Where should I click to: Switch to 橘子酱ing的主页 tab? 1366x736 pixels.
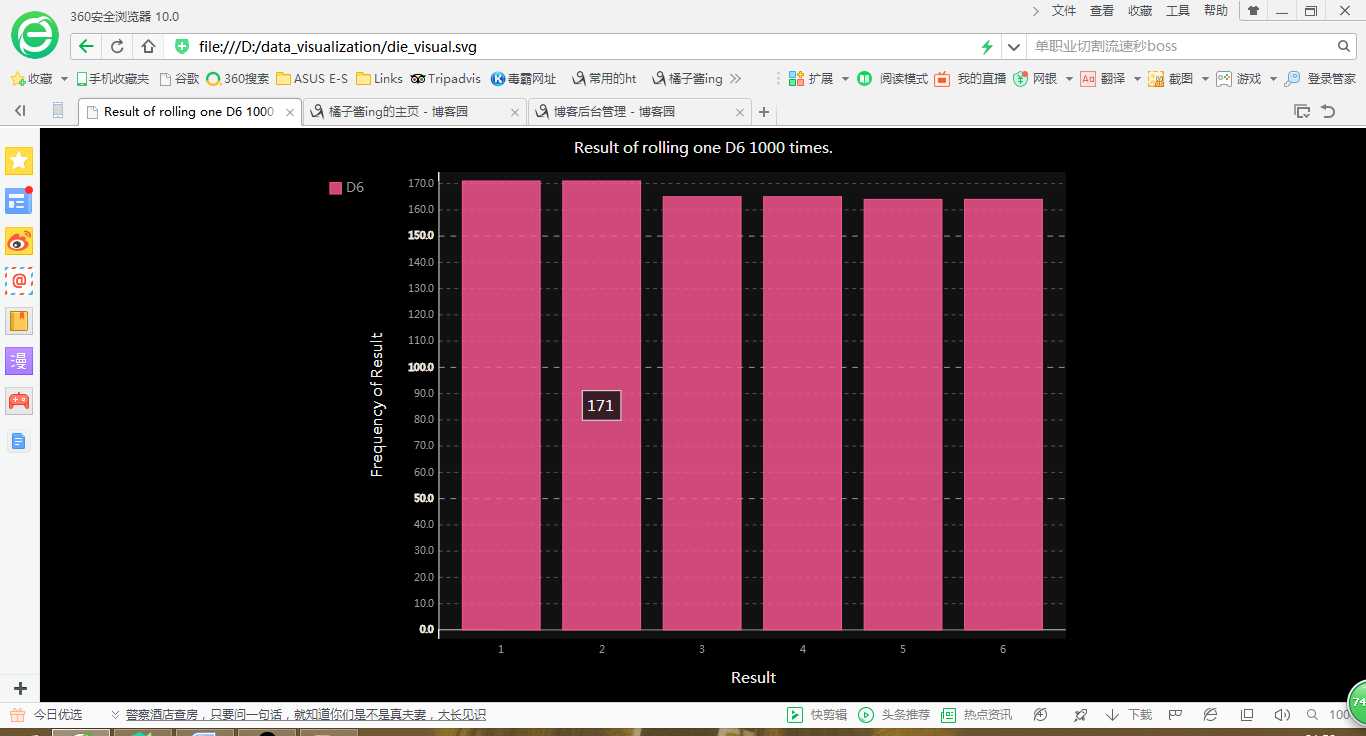point(414,112)
